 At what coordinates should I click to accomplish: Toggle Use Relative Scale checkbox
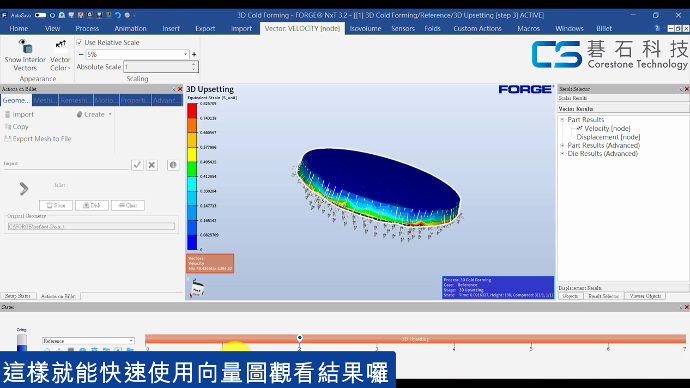79,43
